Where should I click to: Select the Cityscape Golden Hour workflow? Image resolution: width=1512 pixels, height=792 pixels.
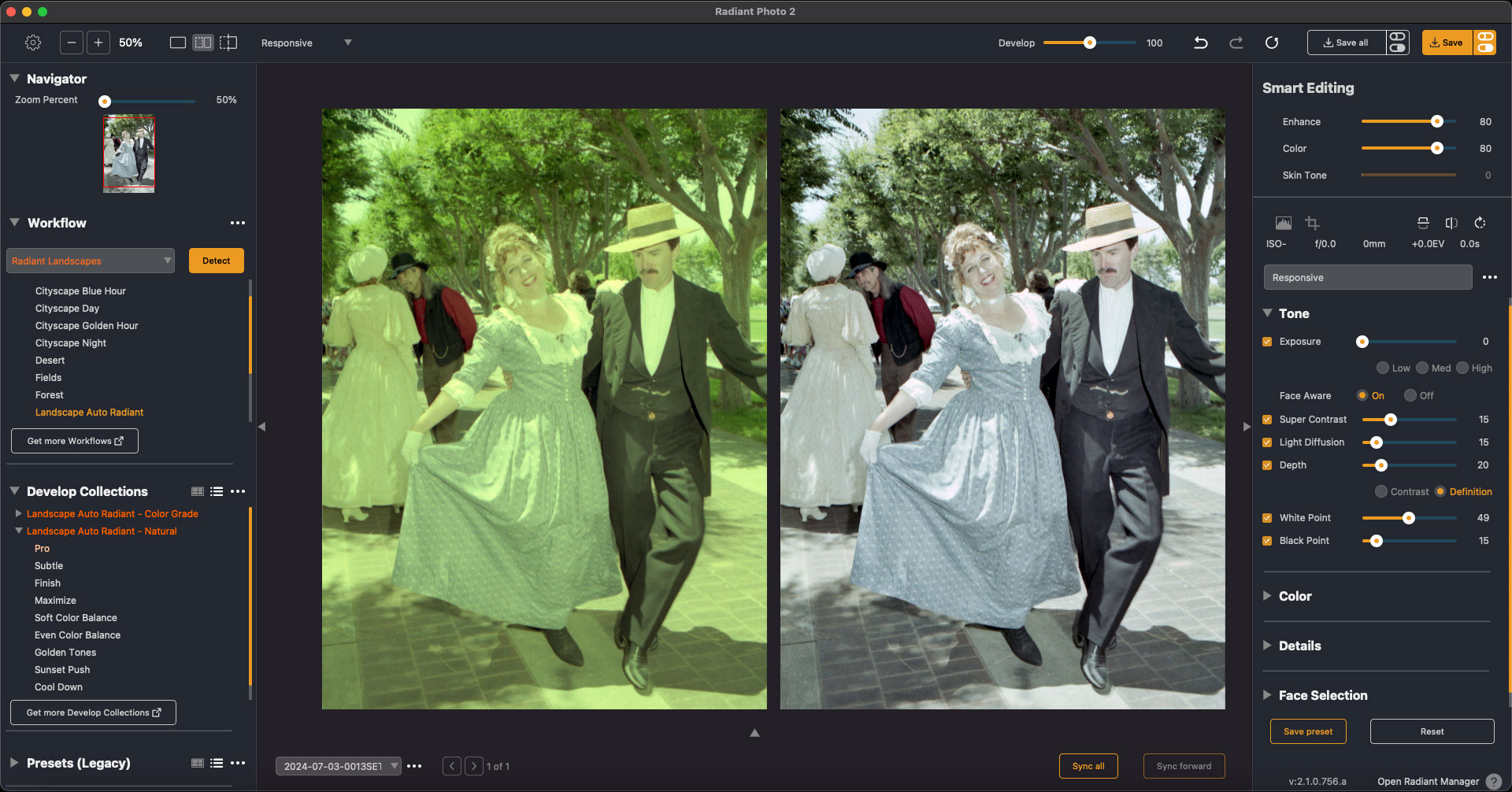pos(87,326)
